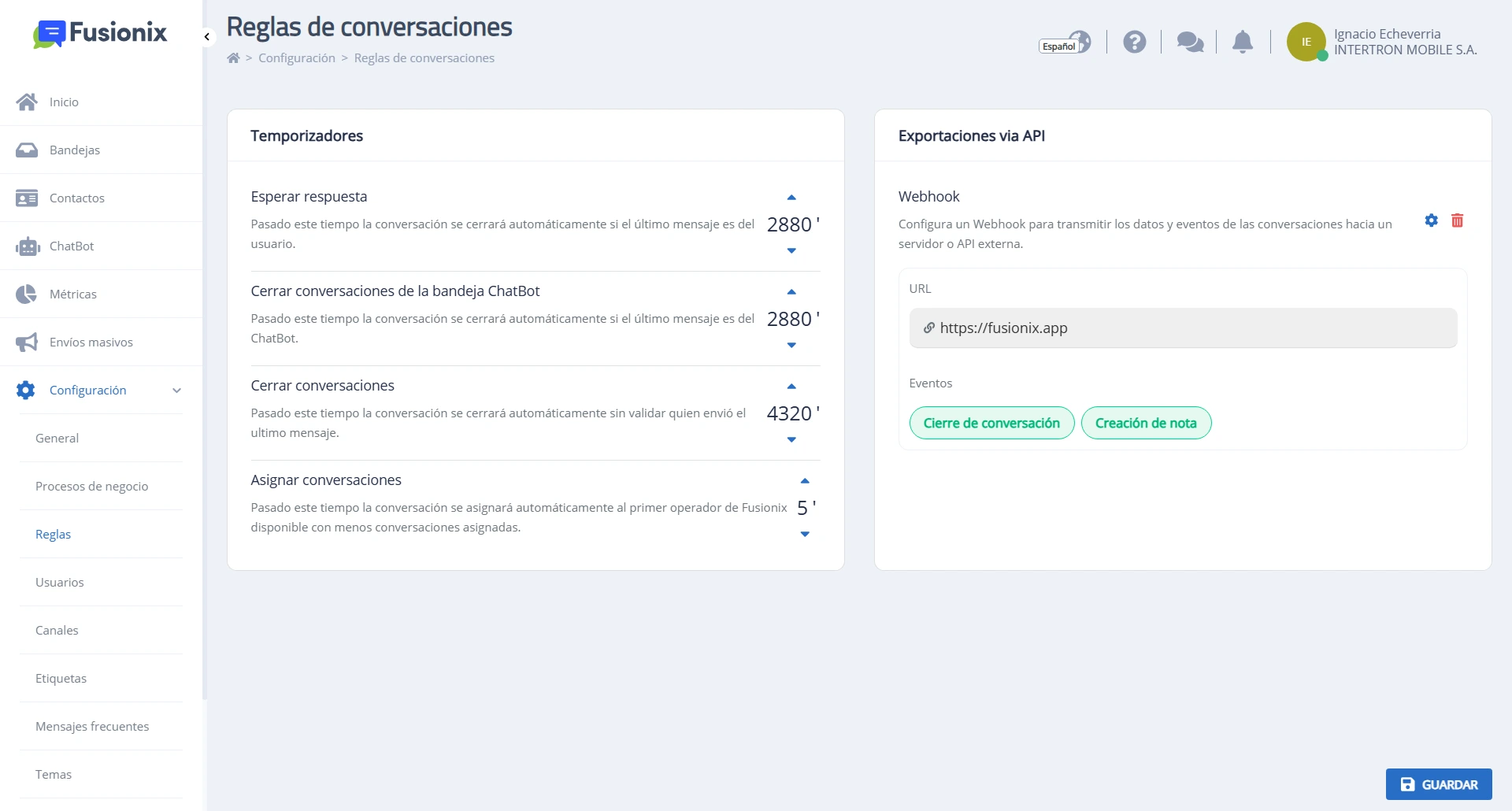This screenshot has width=1512, height=811.
Task: Increase Asignar conversaciones timer
Action: tap(805, 481)
